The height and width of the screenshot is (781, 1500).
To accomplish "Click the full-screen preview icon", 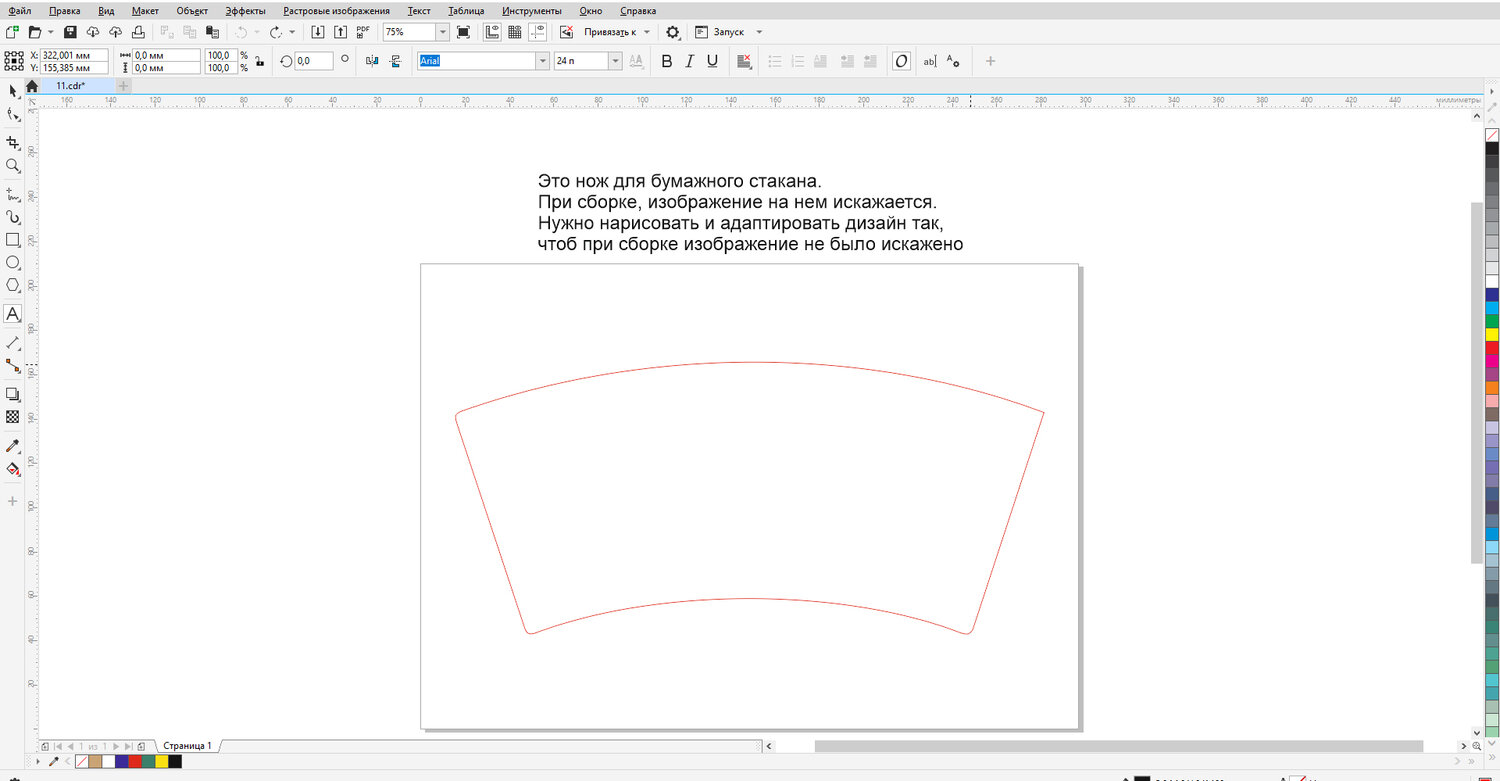I will point(463,32).
